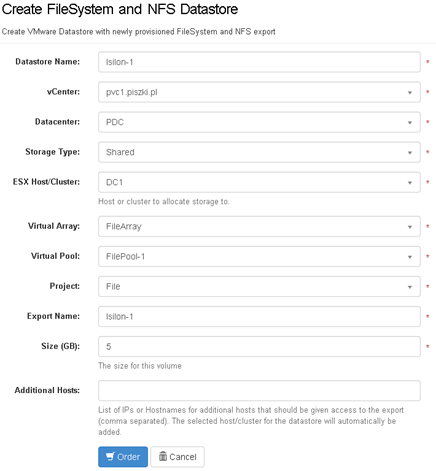Screen dimensions: 436x471
Task: Open the Virtual Pool FilePool-1 dropdown
Action: [259, 257]
